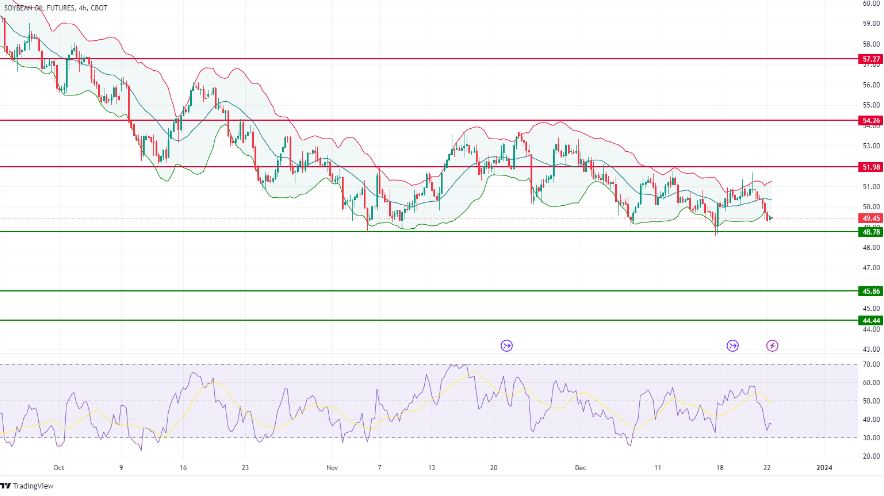Click the red 54.26 resistance label
Image resolution: width=884 pixels, height=496 pixels.
[x=870, y=120]
